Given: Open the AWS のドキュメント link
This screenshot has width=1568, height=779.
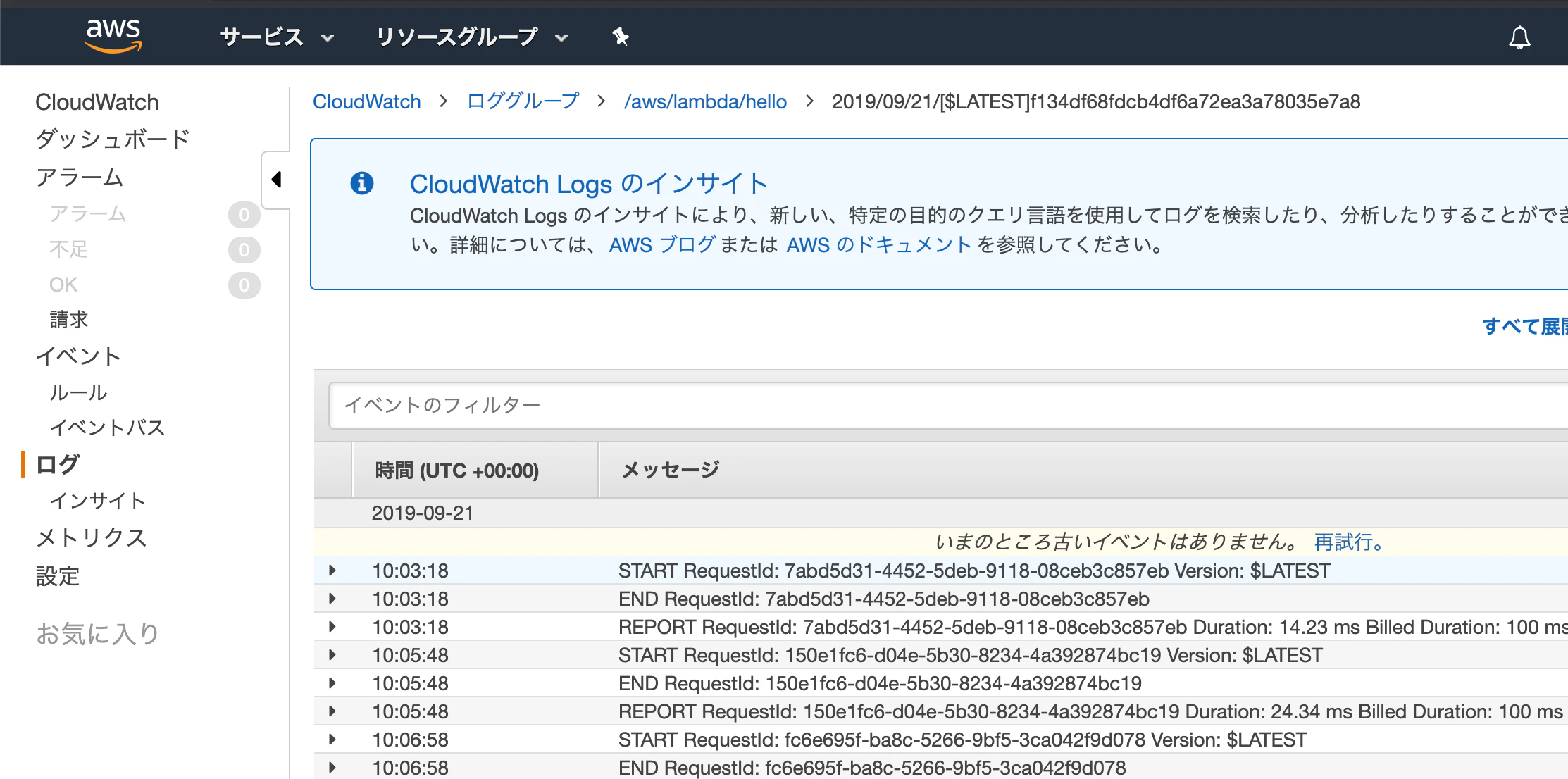Looking at the screenshot, I should pyautogui.click(x=879, y=244).
